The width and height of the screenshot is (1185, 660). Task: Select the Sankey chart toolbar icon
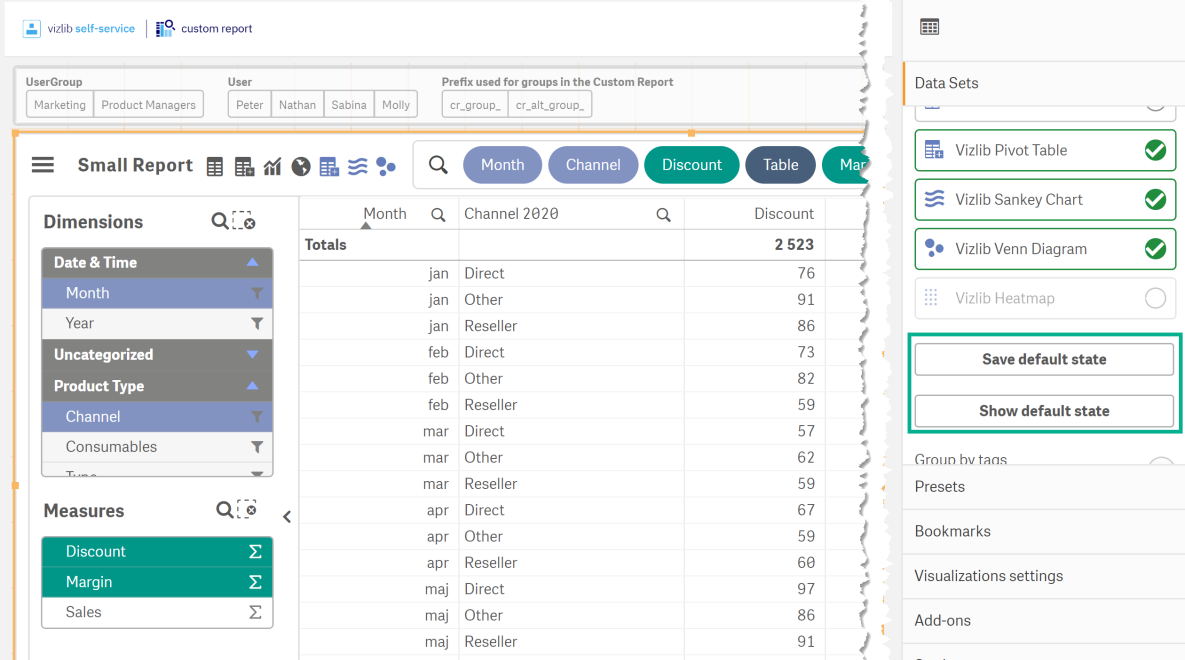357,166
